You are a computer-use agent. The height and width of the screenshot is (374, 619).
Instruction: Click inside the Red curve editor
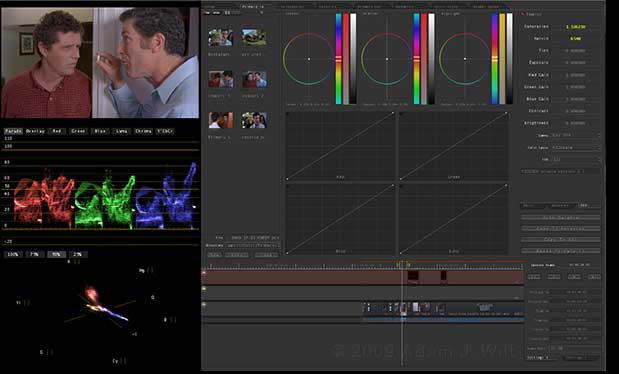(340, 146)
